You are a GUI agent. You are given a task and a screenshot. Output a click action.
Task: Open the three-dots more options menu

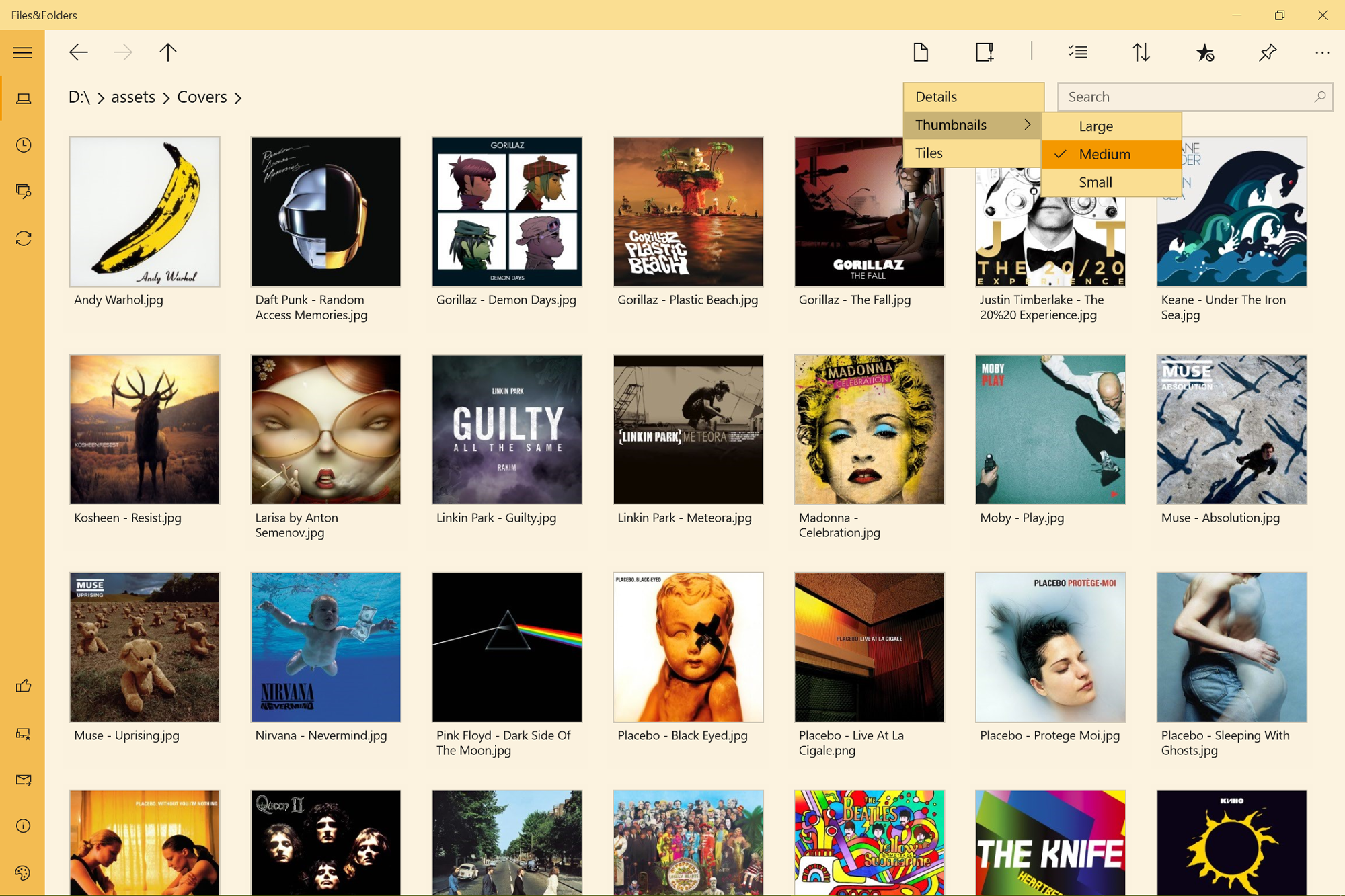click(x=1321, y=52)
